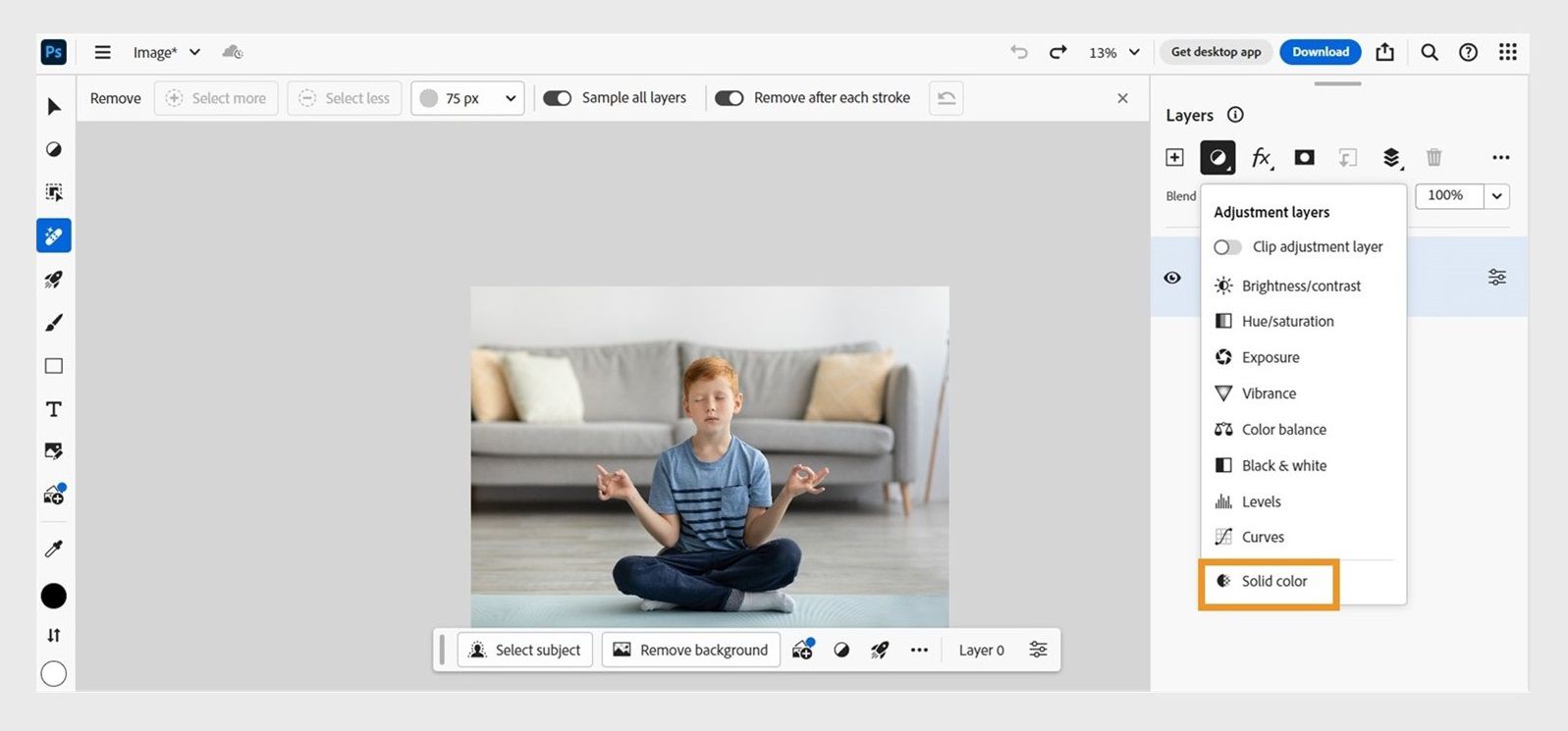The height and width of the screenshot is (731, 1568).
Task: Open the apps grid menu
Action: point(1508,52)
